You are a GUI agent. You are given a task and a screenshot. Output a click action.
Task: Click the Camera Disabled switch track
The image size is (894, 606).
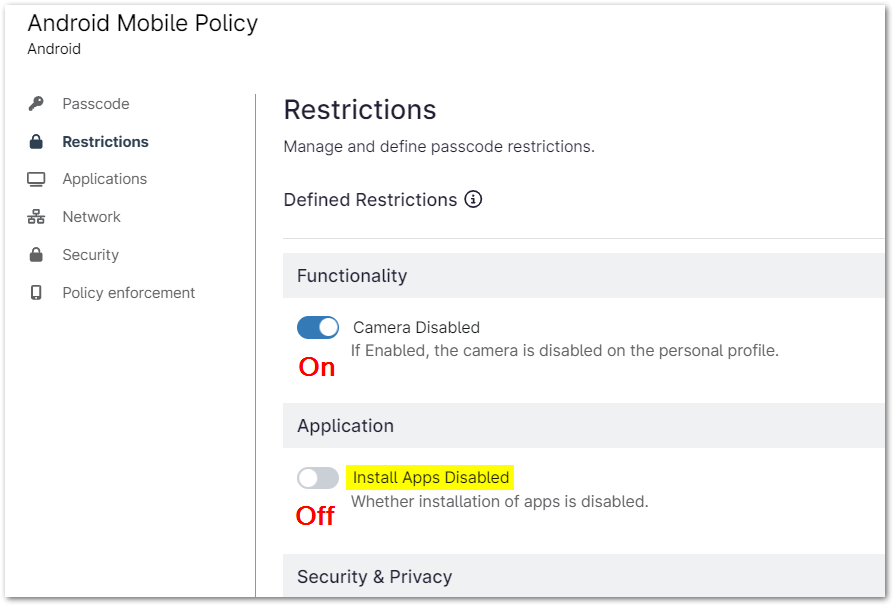pyautogui.click(x=318, y=327)
